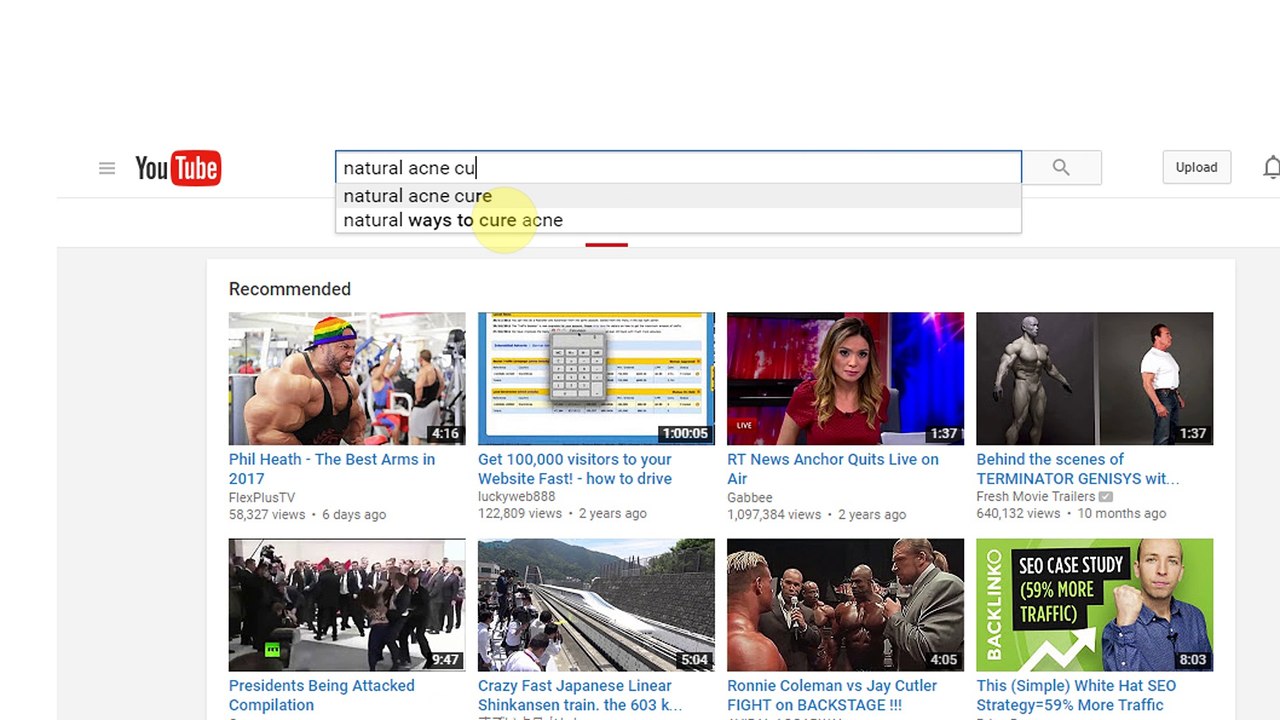This screenshot has width=1280, height=720.
Task: Open the notifications bell
Action: [x=1271, y=168]
